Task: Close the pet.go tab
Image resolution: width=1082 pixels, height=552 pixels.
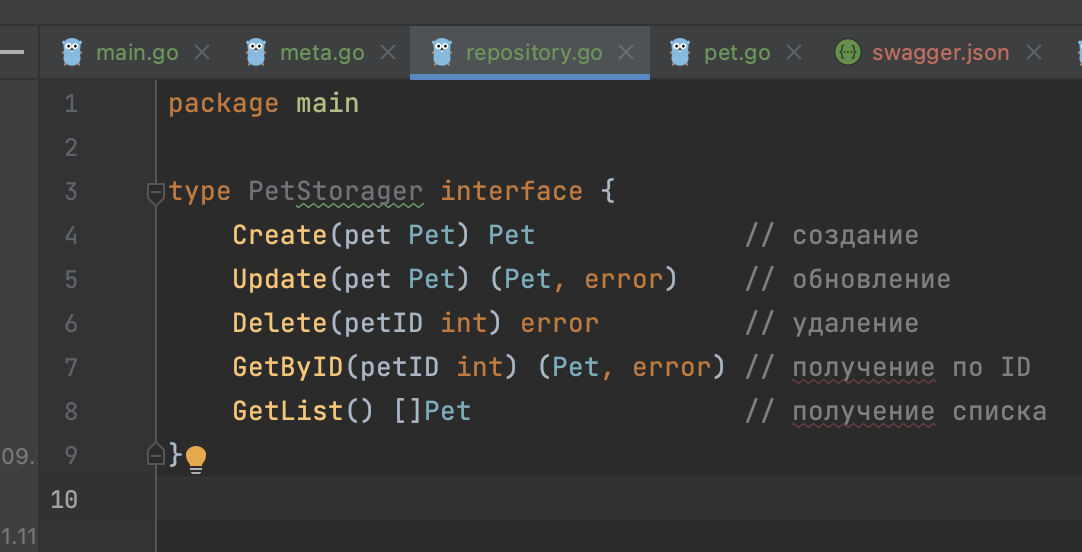Action: [794, 53]
